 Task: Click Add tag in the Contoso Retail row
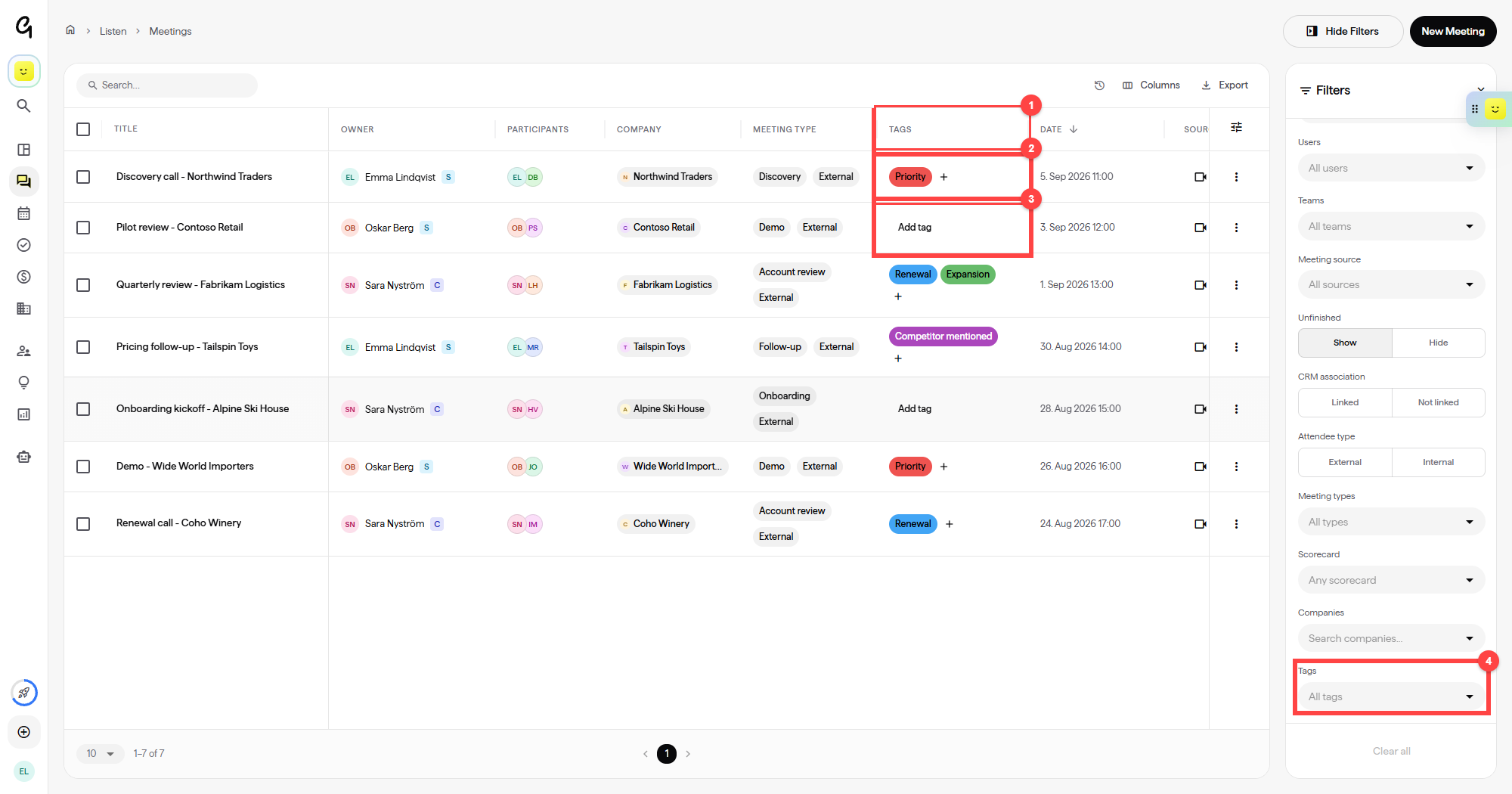pos(915,228)
